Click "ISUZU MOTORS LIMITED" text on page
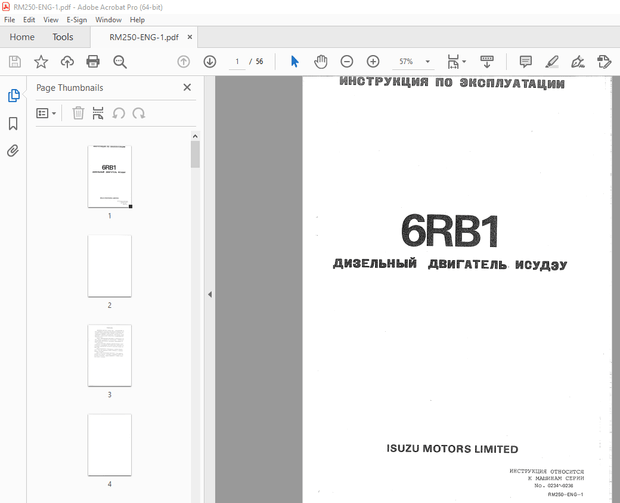 [452, 449]
